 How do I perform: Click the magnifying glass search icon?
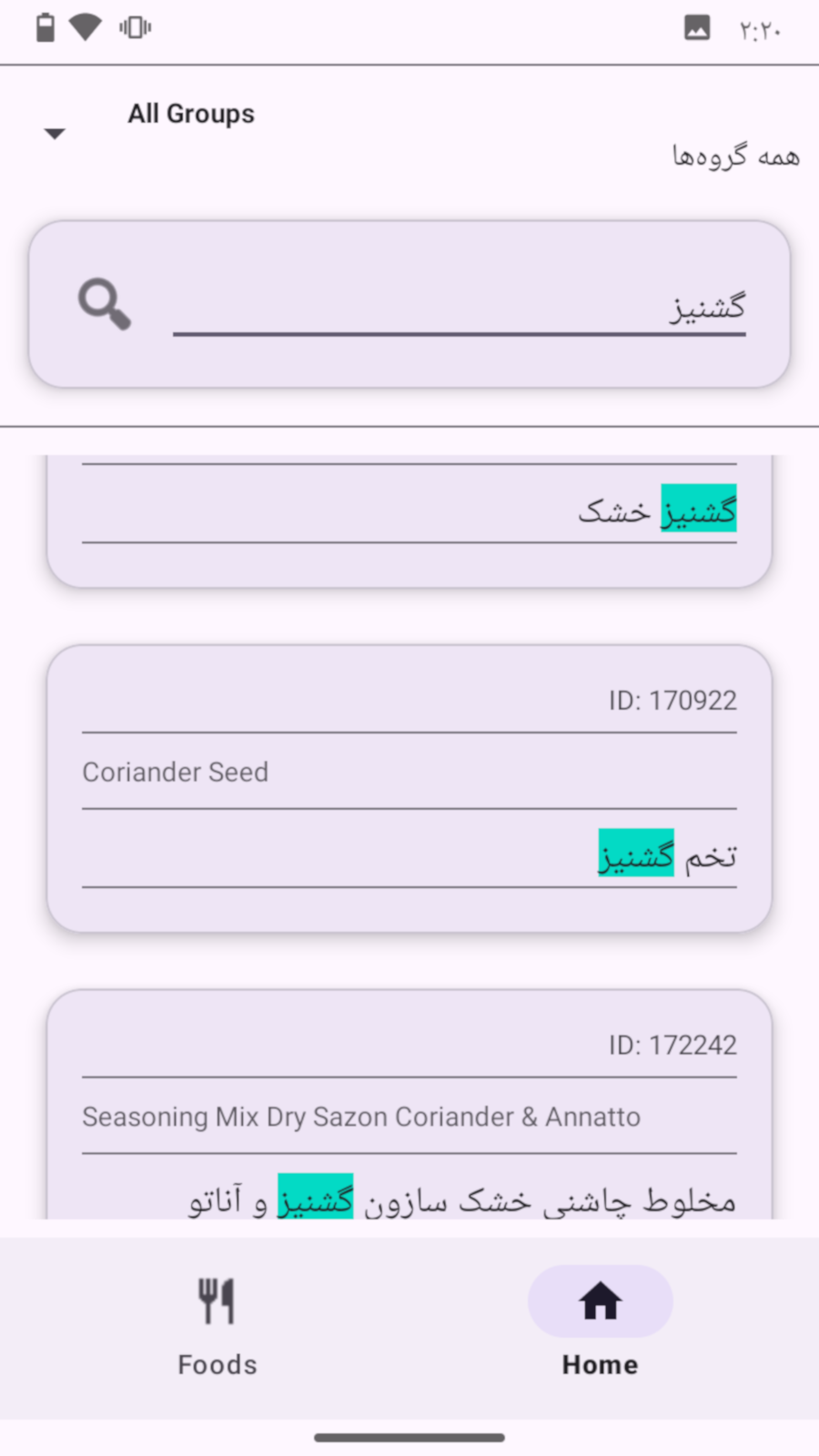point(105,304)
